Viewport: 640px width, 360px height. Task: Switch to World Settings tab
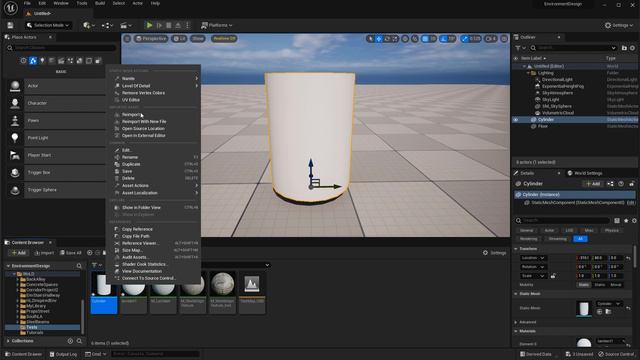tap(584, 173)
